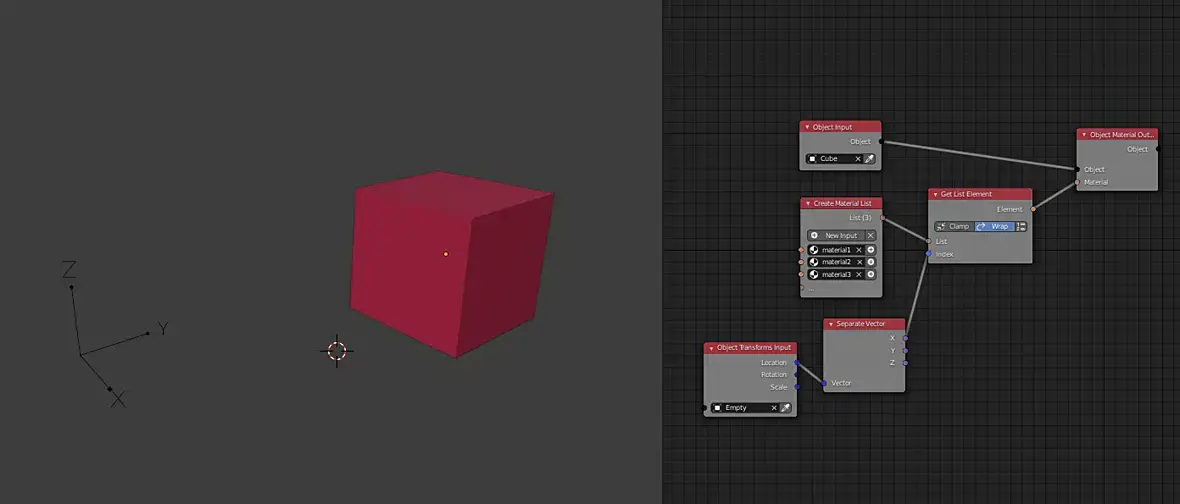Collapse the Object Input node

[807, 127]
